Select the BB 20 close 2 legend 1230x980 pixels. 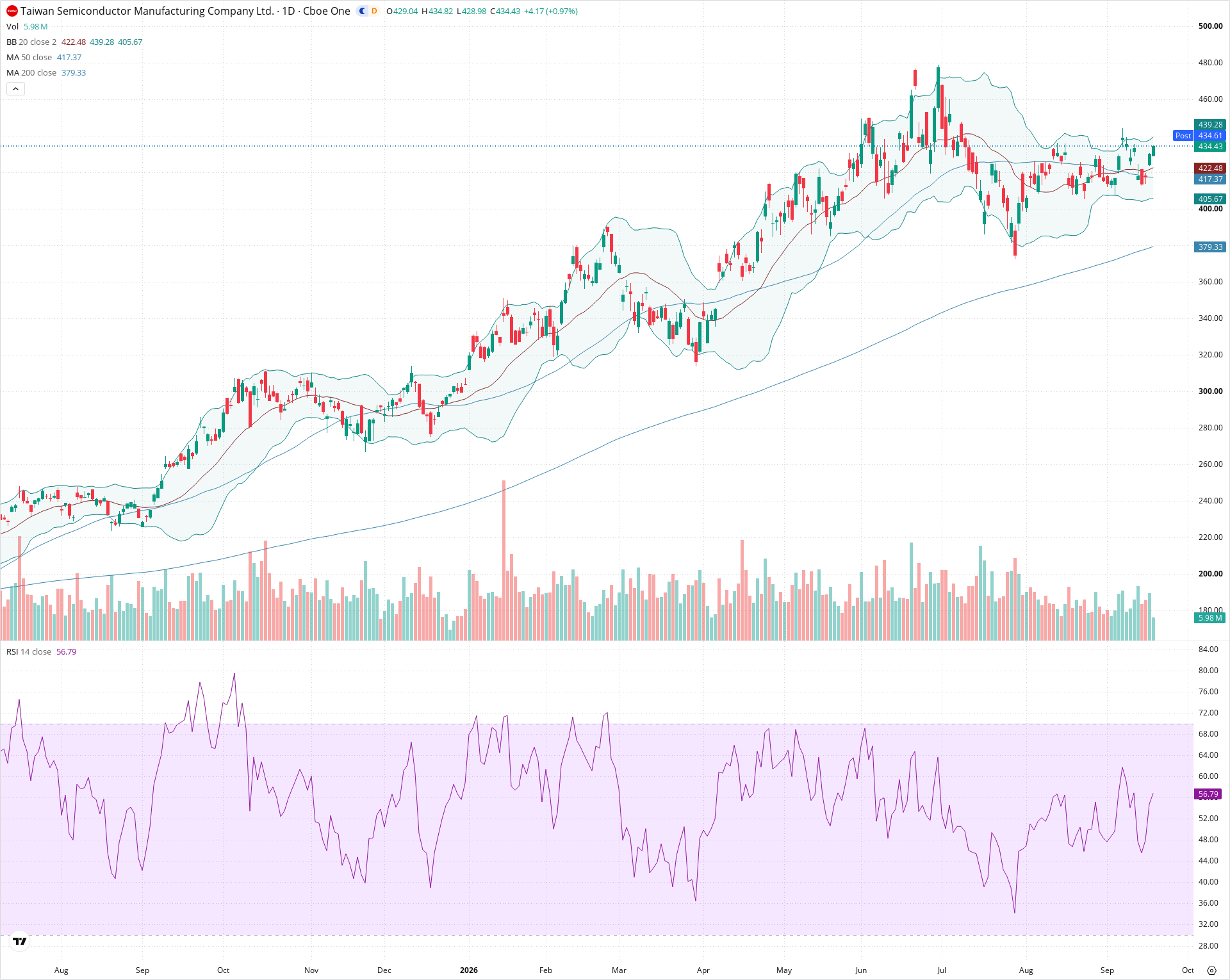tap(31, 42)
